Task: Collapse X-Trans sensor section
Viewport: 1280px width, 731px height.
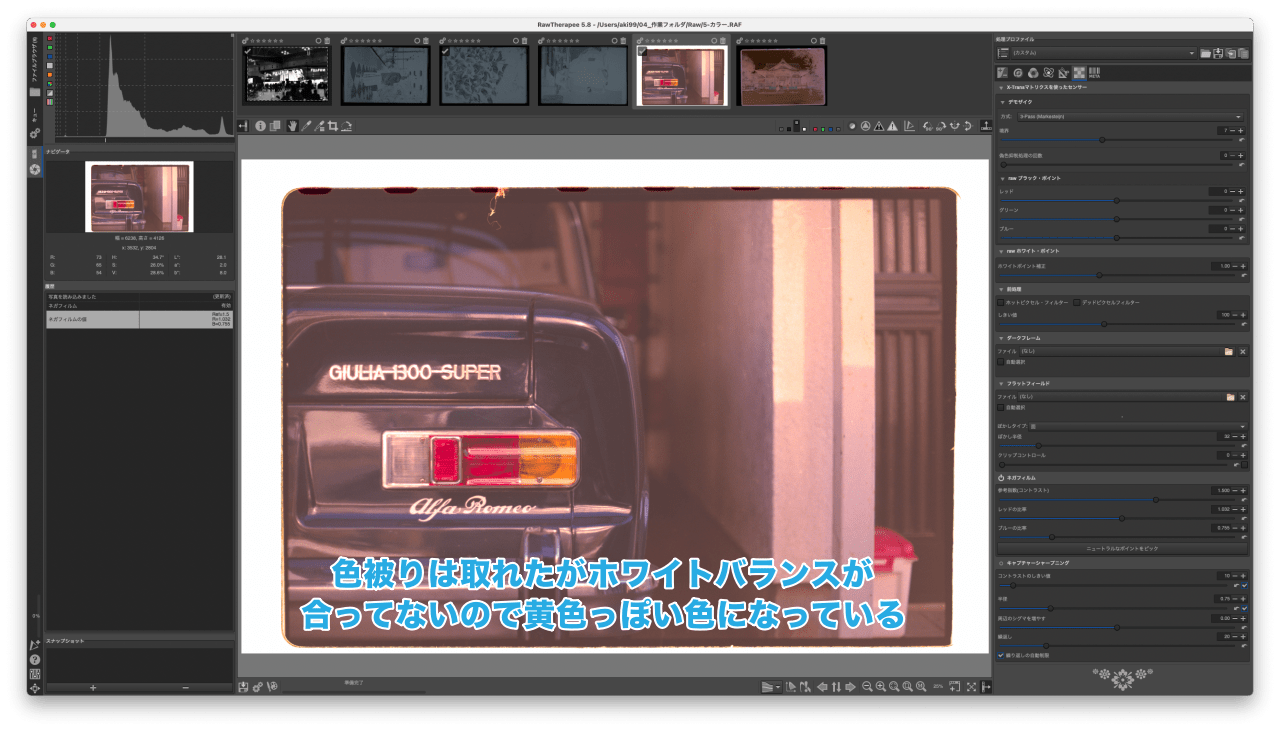Action: [1003, 88]
